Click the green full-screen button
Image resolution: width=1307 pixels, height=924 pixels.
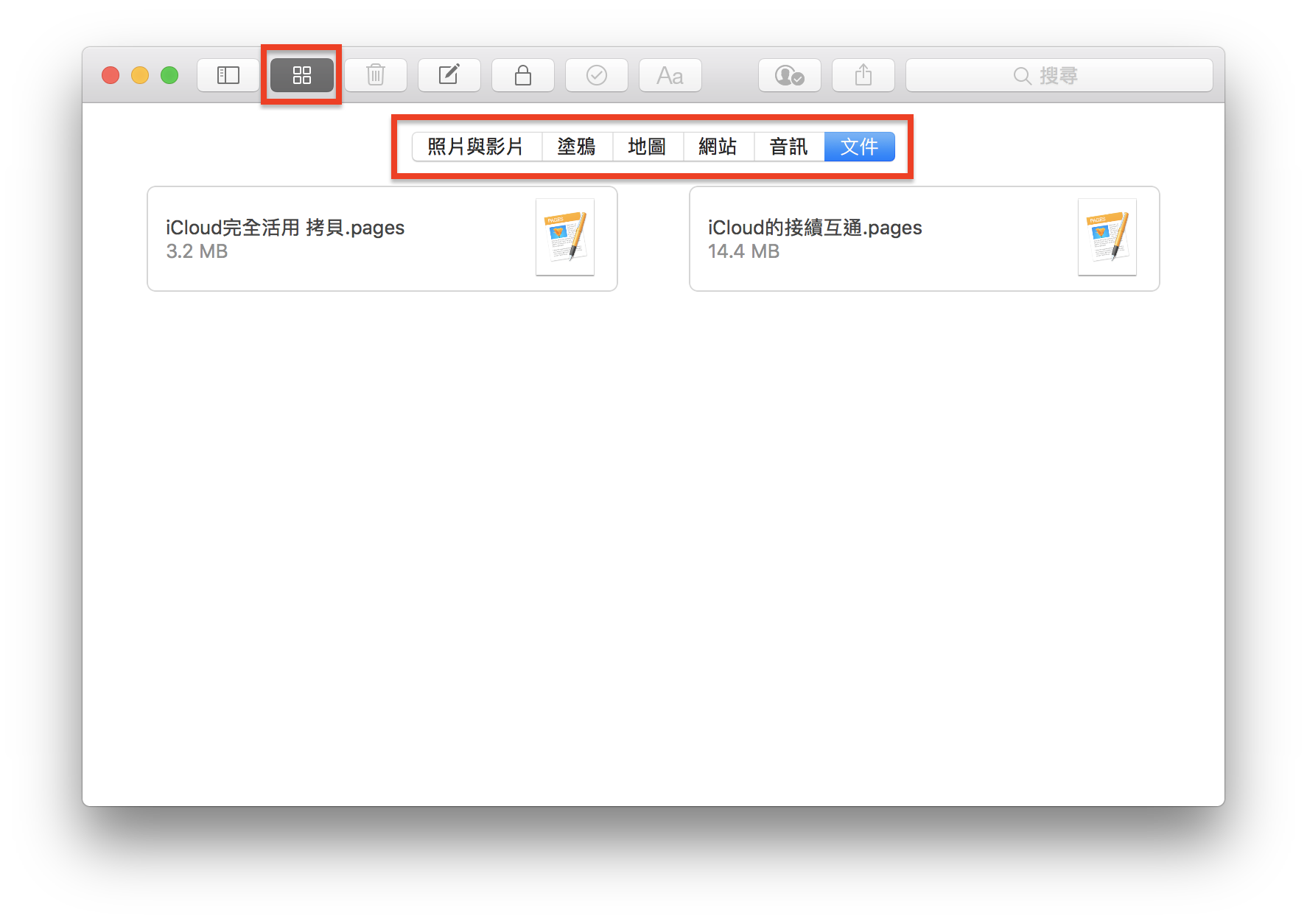click(169, 75)
